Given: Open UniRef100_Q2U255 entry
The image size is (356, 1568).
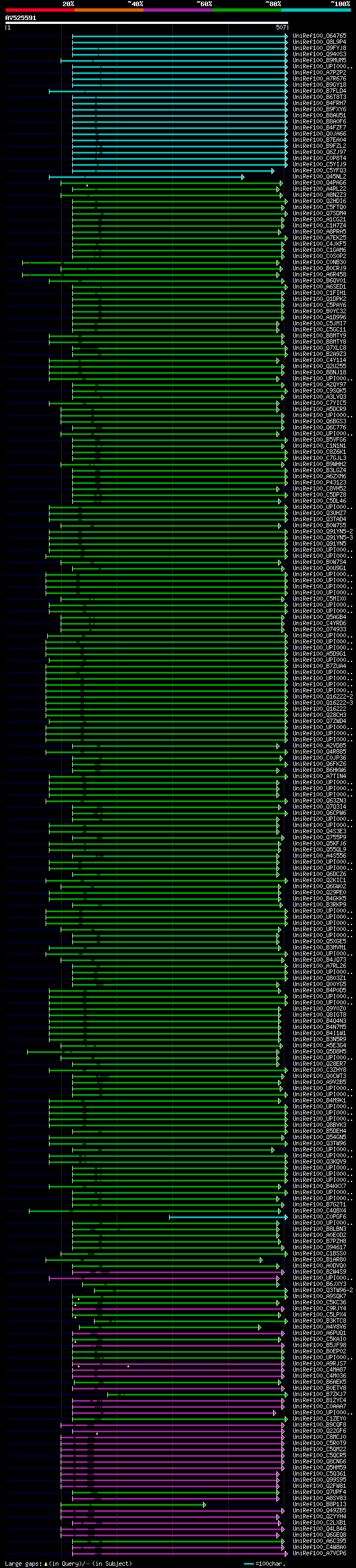Looking at the screenshot, I should tap(319, 366).
